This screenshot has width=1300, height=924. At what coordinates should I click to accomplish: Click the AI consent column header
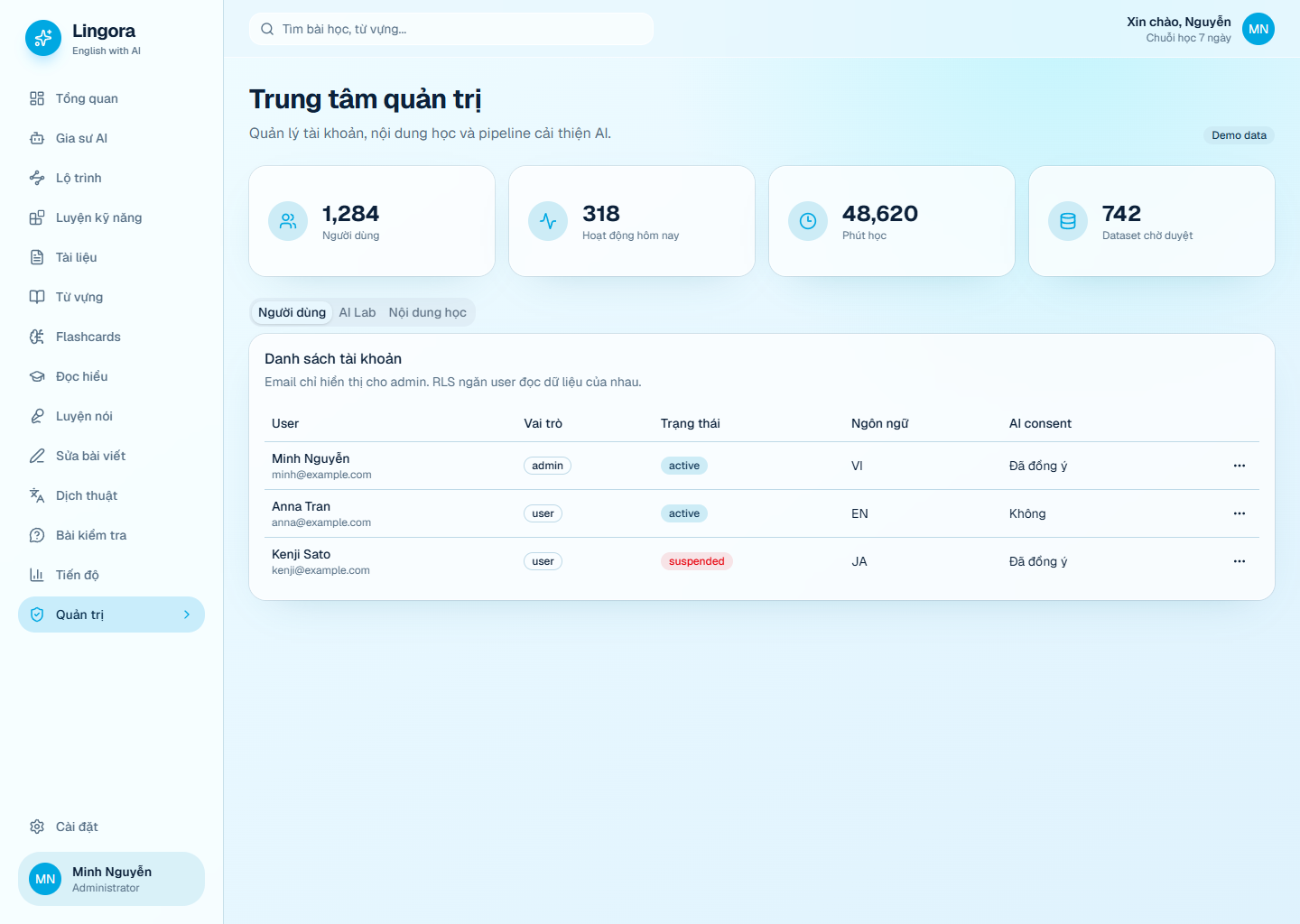tap(1040, 423)
